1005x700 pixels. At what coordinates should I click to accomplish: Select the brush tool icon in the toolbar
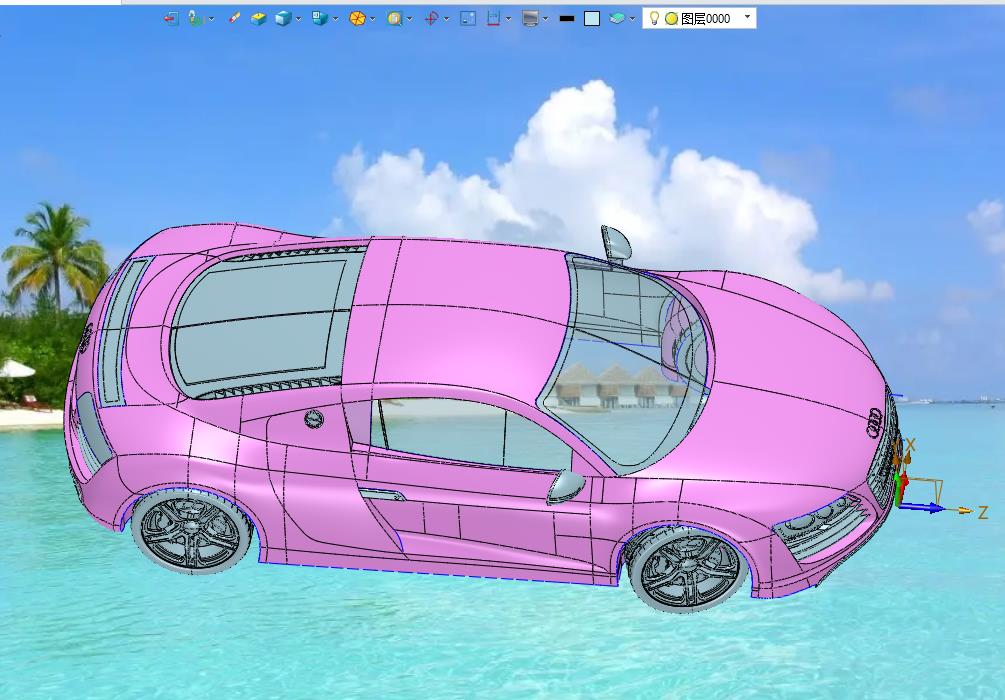tap(235, 18)
